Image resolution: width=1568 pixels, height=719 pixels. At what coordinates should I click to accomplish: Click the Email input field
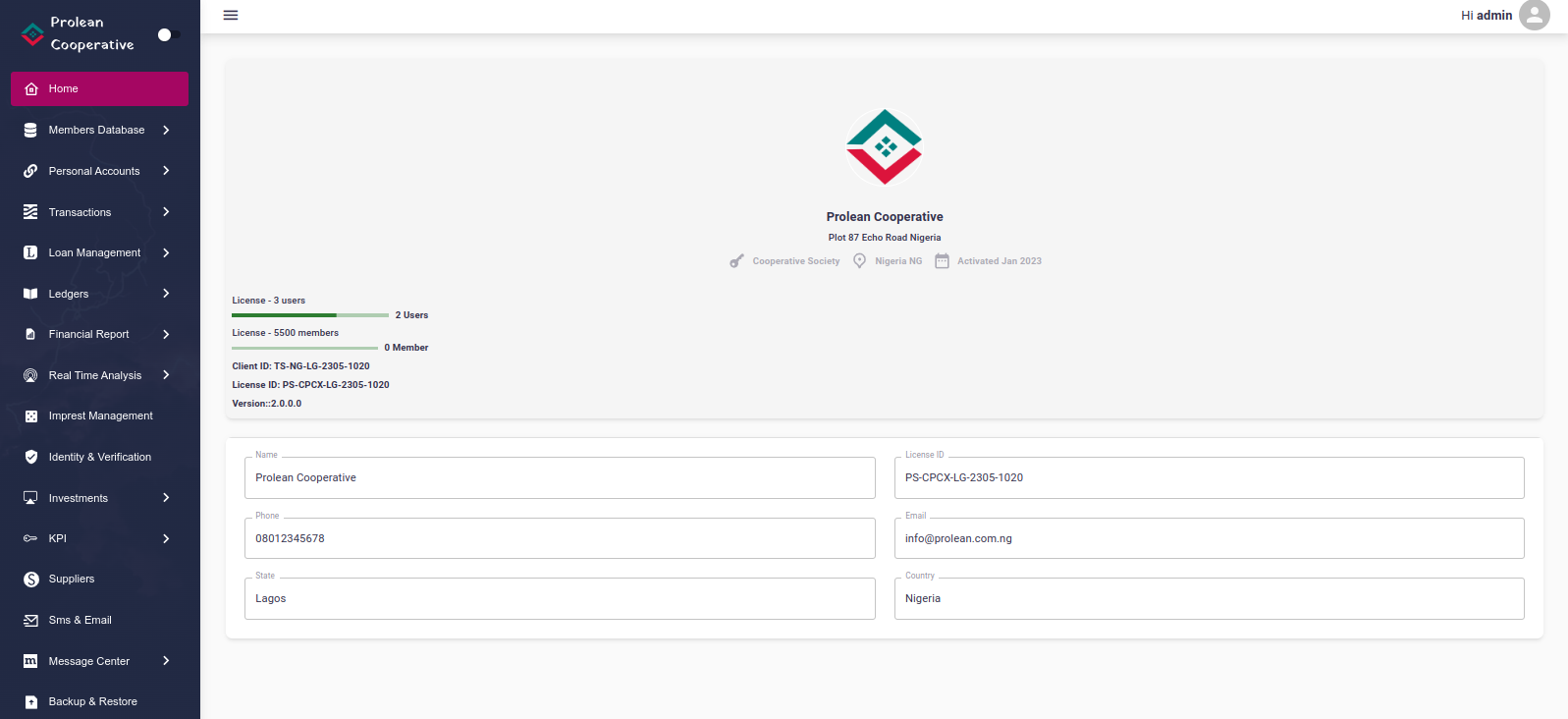[1210, 538]
